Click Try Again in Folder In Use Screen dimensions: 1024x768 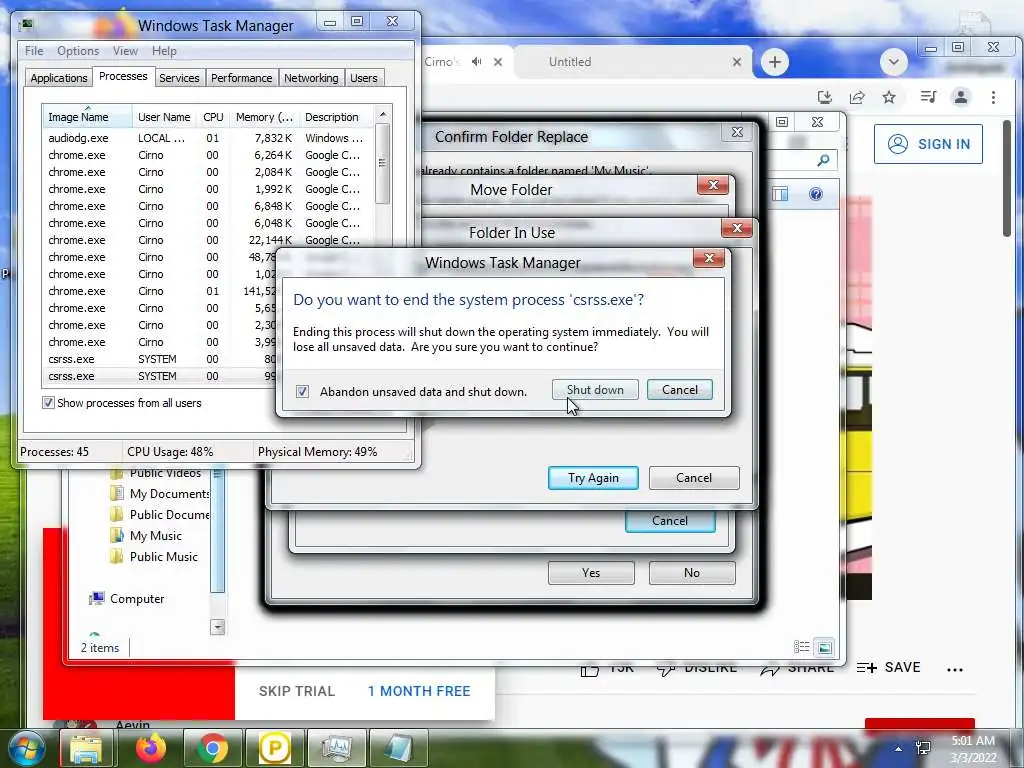593,478
